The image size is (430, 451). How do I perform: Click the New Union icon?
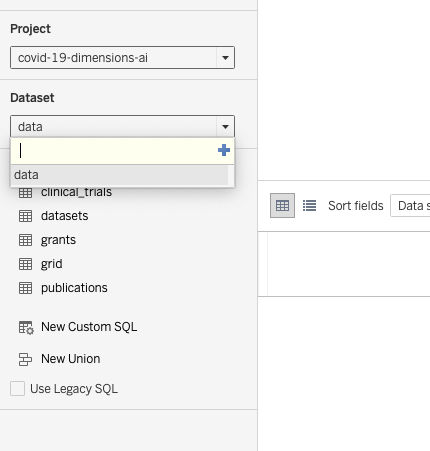(25, 359)
